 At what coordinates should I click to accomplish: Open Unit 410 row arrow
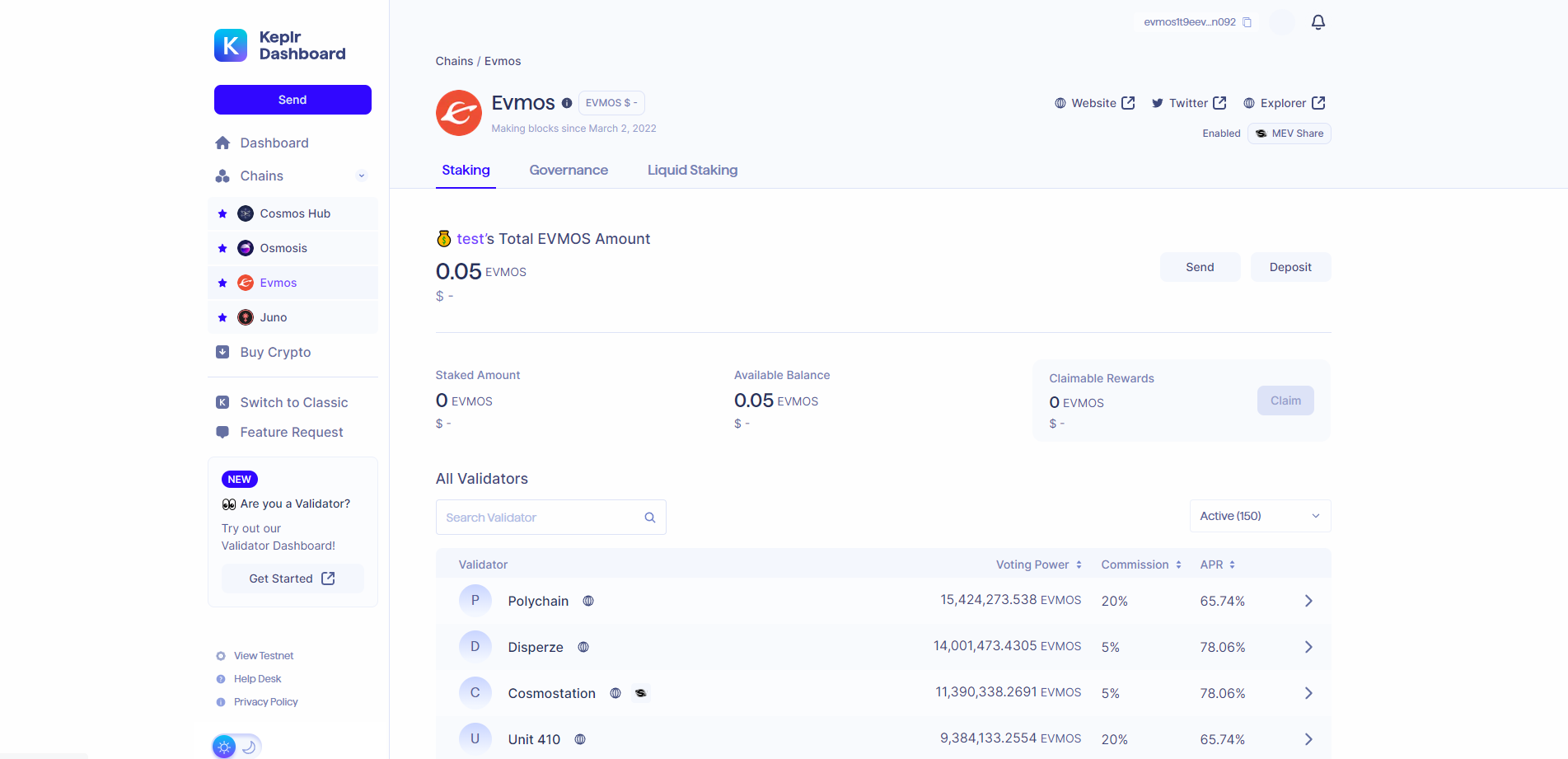click(x=1308, y=739)
